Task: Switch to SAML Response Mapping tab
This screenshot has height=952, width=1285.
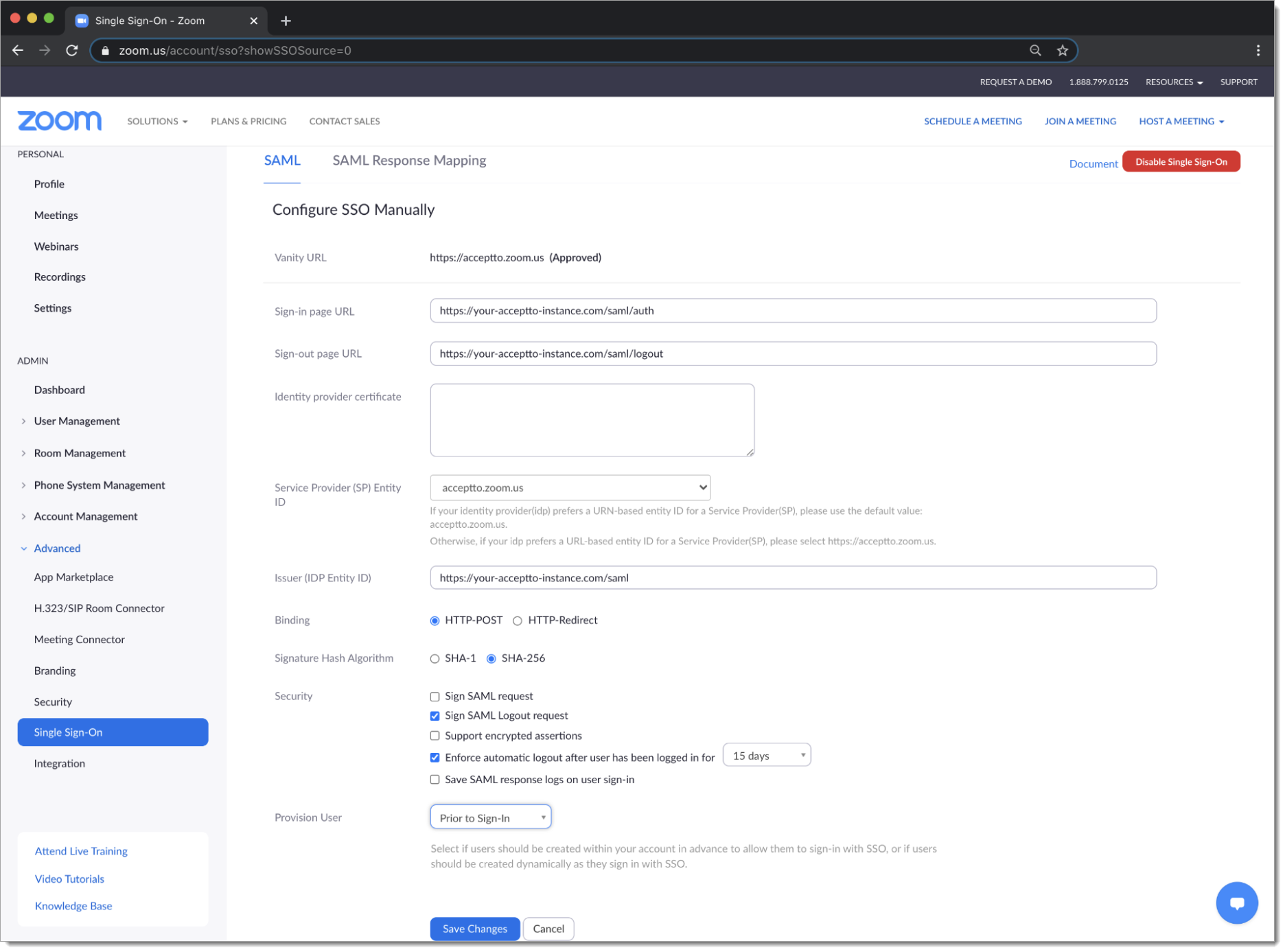Action: point(409,161)
